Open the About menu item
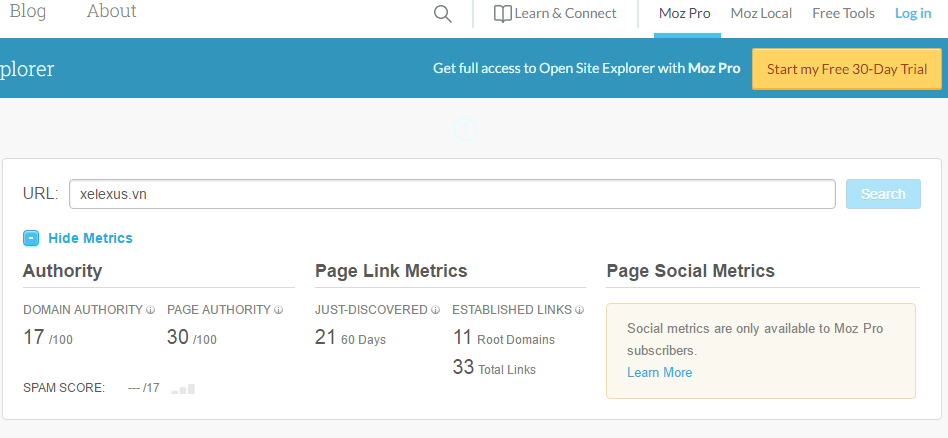Viewport: 948px width, 438px height. 112,11
